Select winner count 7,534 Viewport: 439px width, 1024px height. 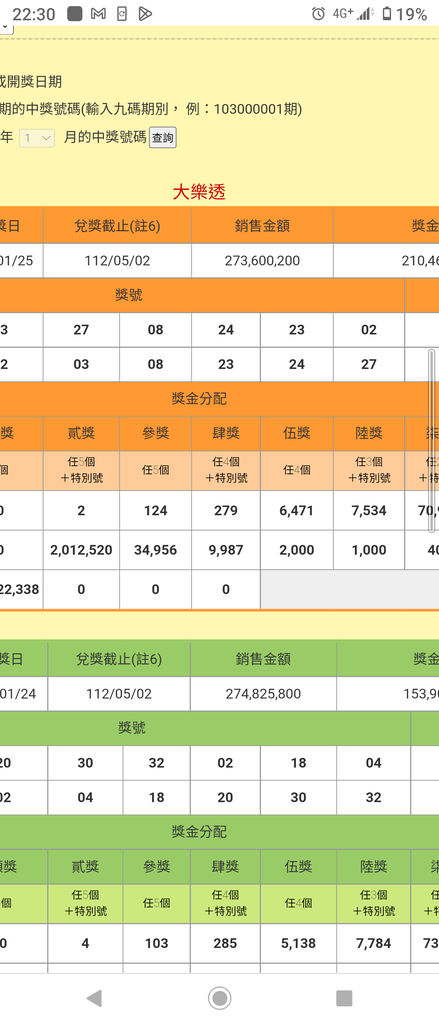[369, 511]
